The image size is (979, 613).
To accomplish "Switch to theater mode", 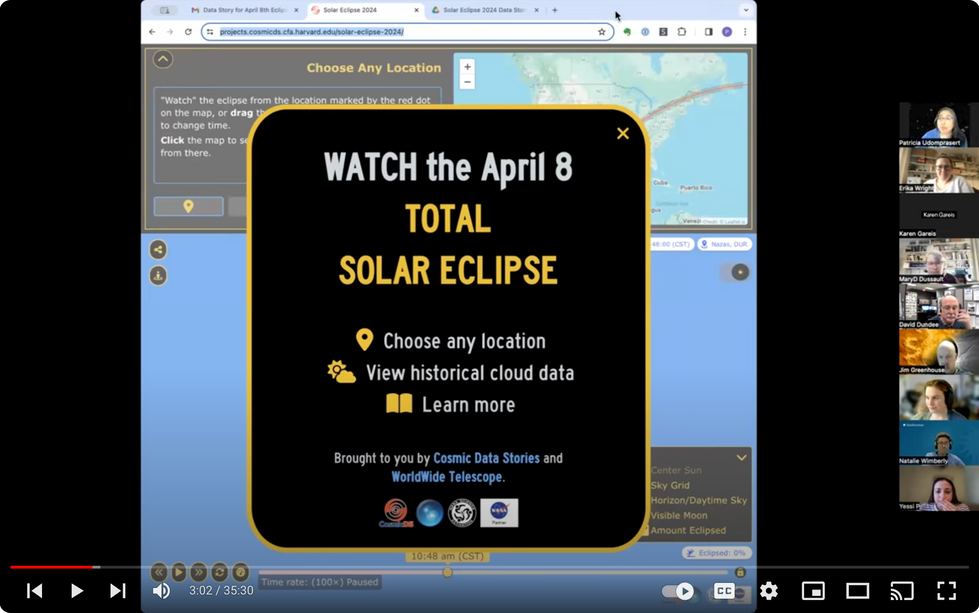I will tap(857, 591).
